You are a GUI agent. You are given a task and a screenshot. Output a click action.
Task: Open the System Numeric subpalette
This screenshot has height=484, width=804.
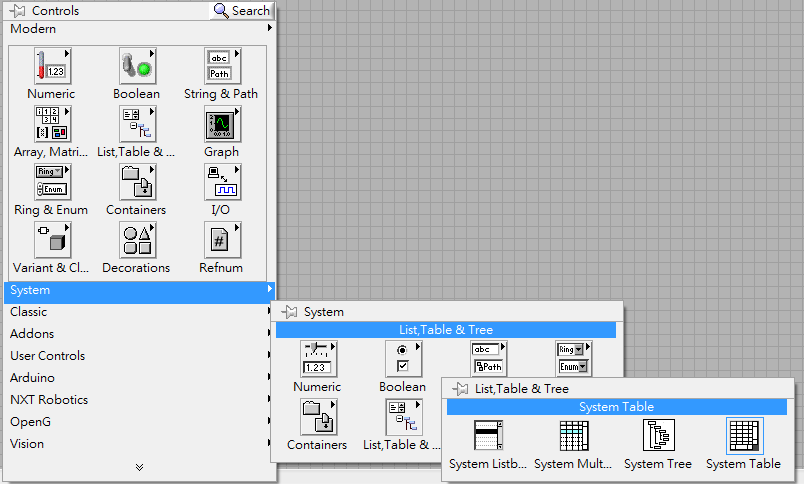[318, 359]
